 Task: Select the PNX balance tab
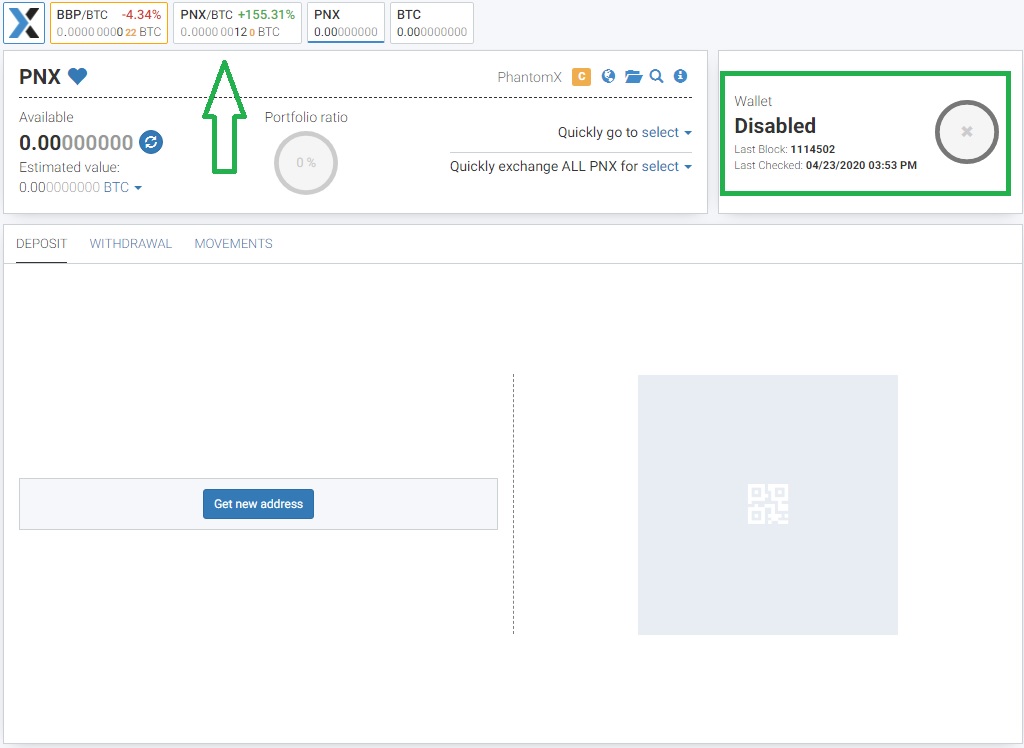[345, 23]
